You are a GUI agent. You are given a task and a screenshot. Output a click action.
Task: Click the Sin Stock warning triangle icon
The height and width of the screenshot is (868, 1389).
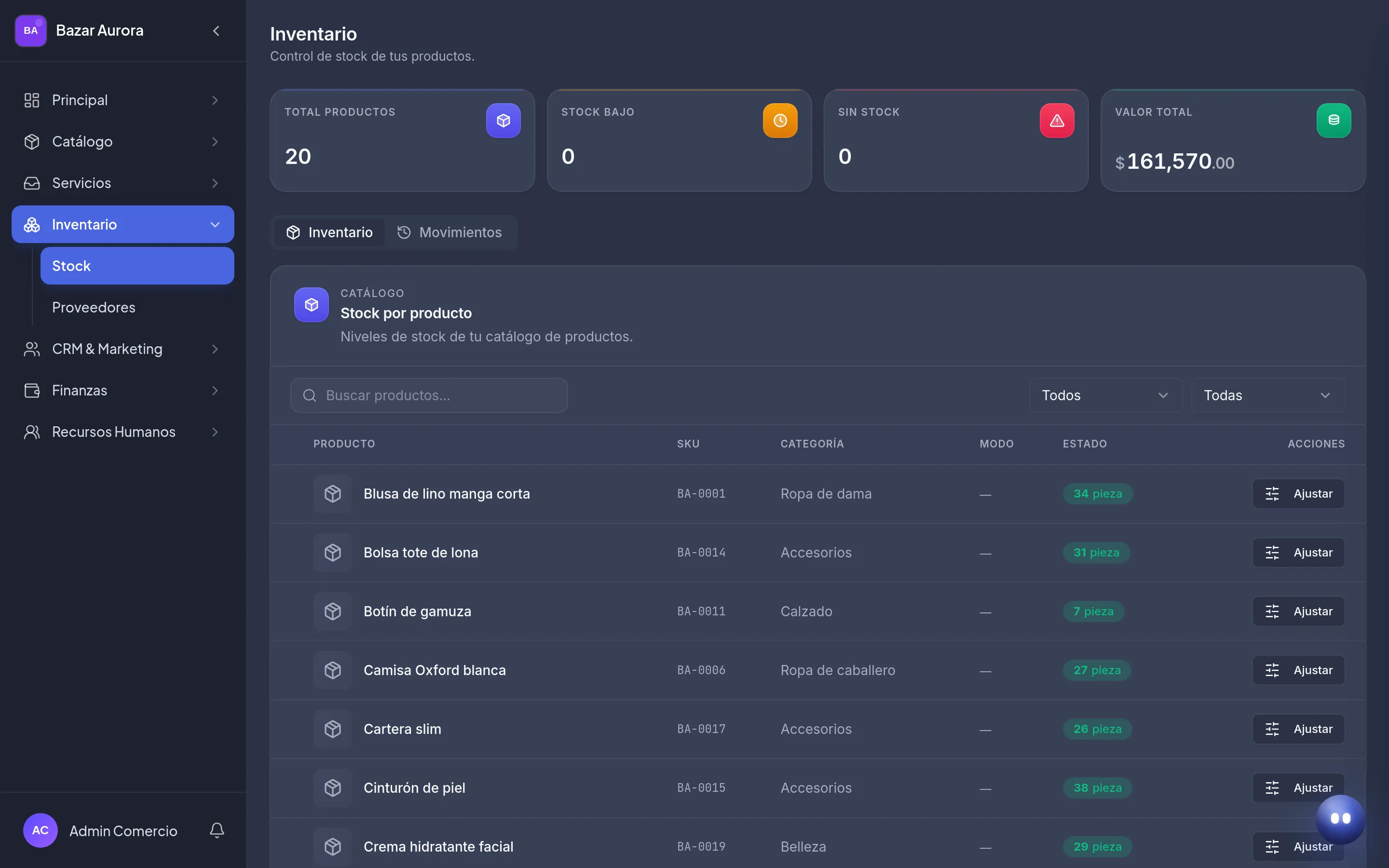(1057, 121)
